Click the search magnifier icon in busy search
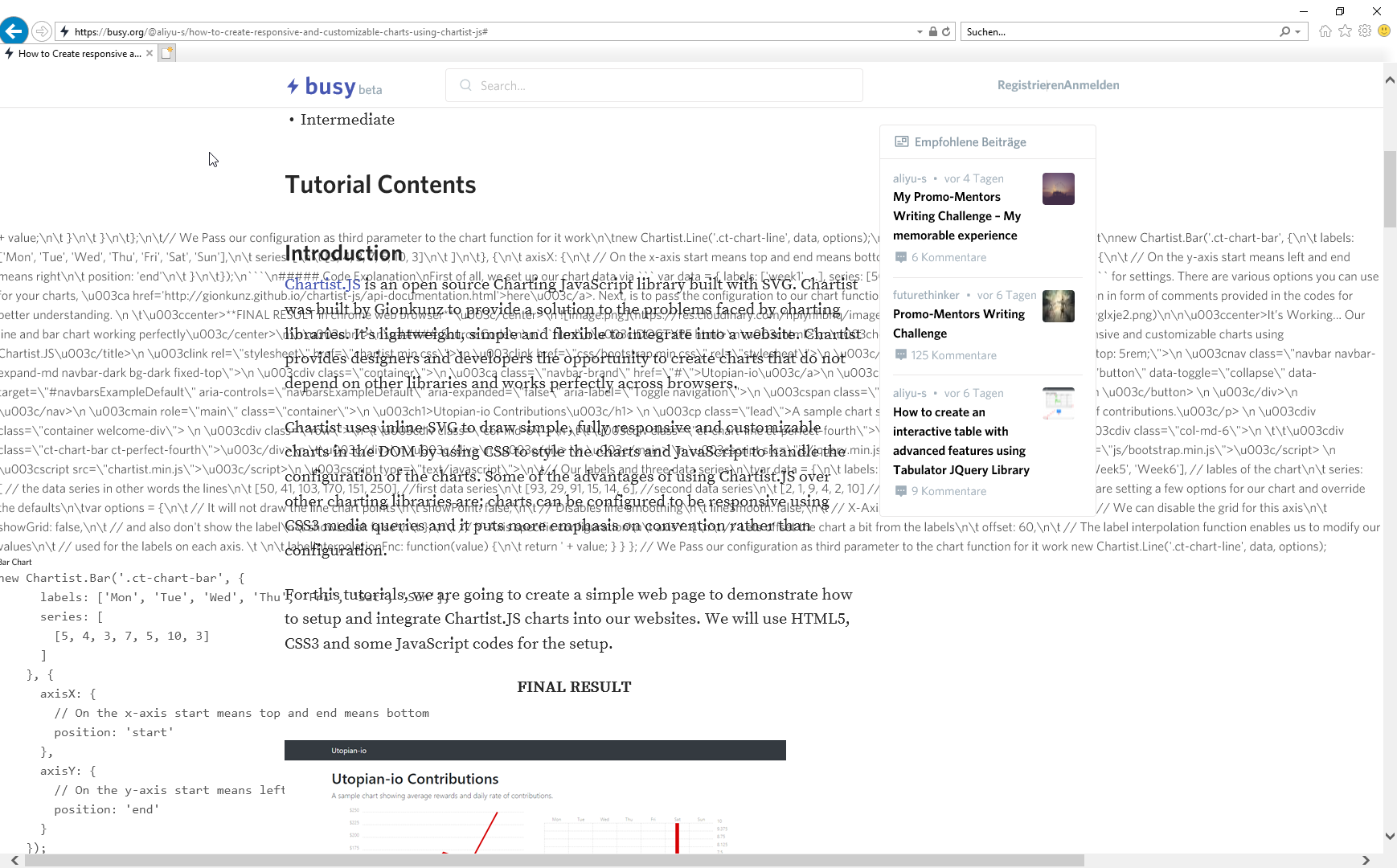 click(465, 85)
